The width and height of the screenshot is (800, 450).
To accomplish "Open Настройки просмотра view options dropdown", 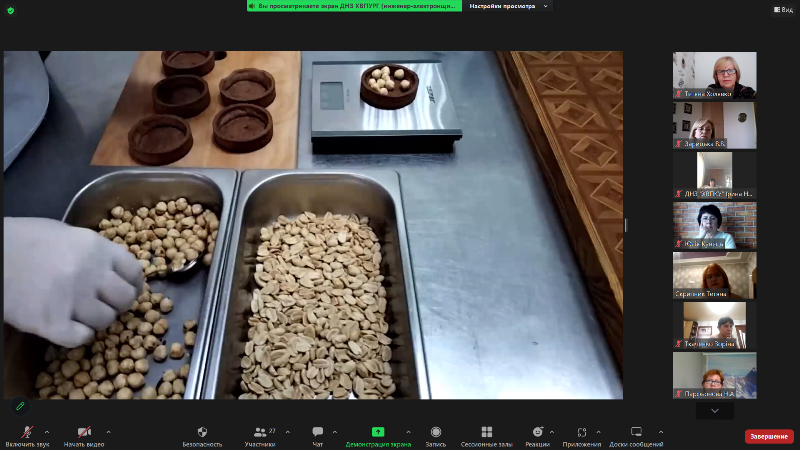I will pos(508,6).
